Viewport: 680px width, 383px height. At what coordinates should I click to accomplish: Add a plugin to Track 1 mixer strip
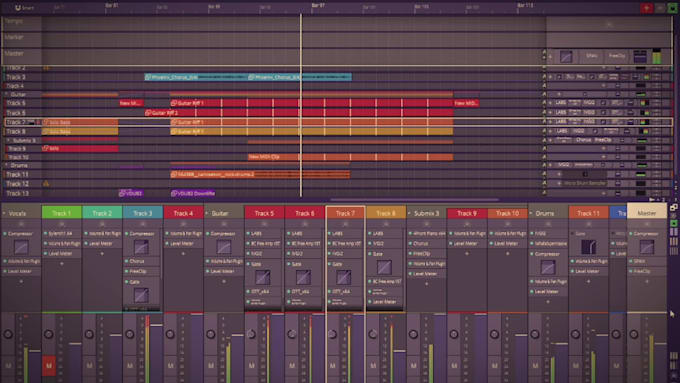(62, 263)
